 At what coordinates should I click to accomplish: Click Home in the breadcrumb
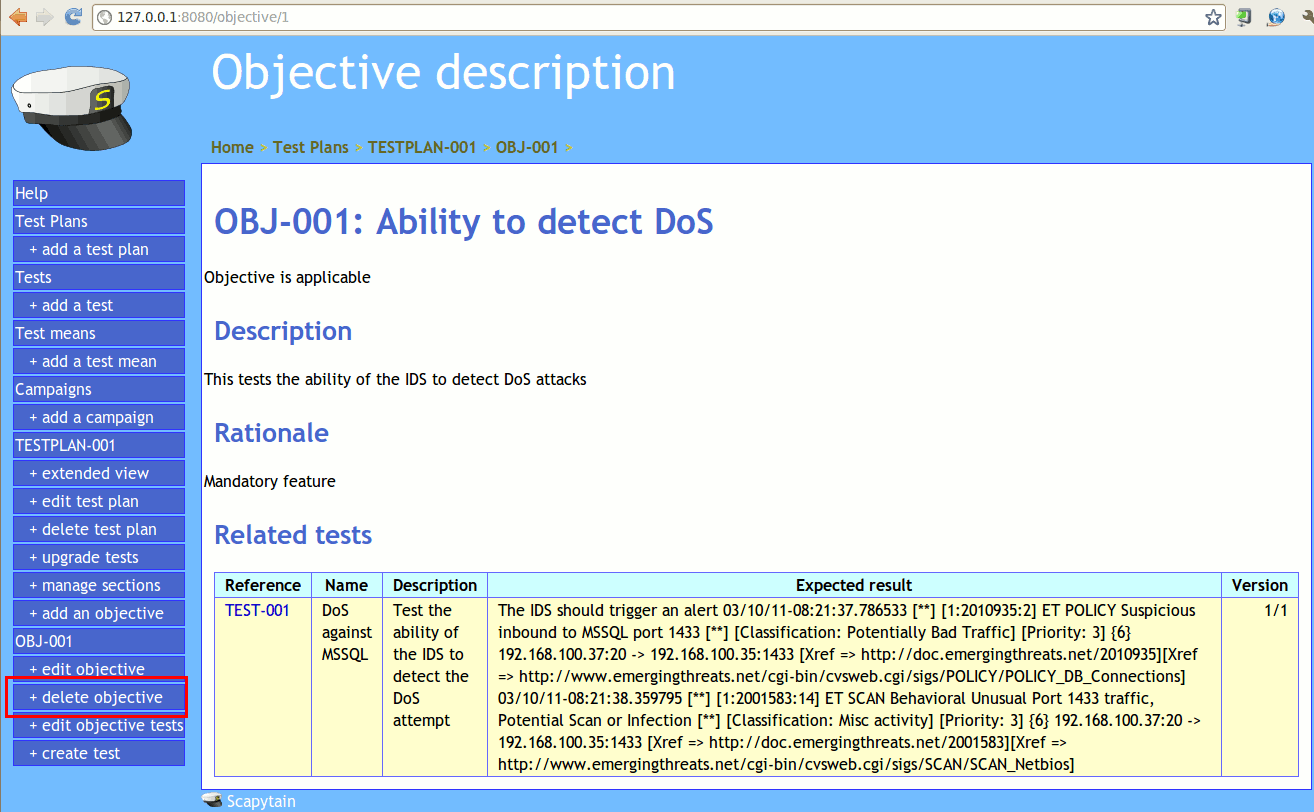[232, 147]
